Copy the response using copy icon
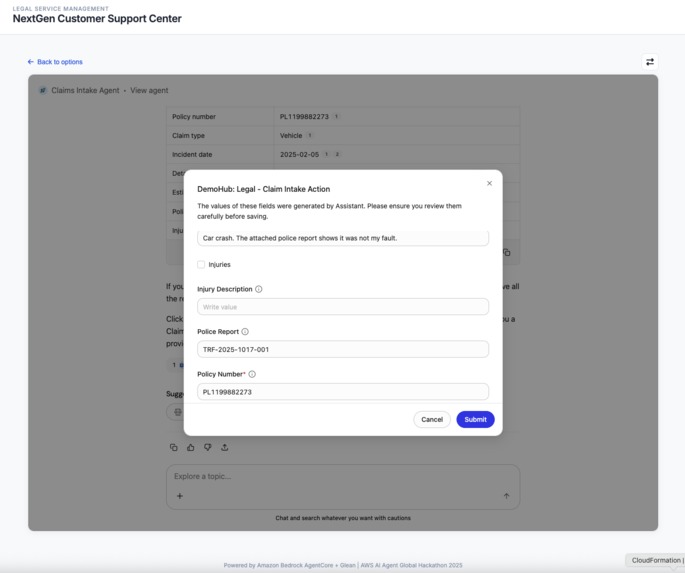Screen dimensions: 685x573 tap(173, 447)
